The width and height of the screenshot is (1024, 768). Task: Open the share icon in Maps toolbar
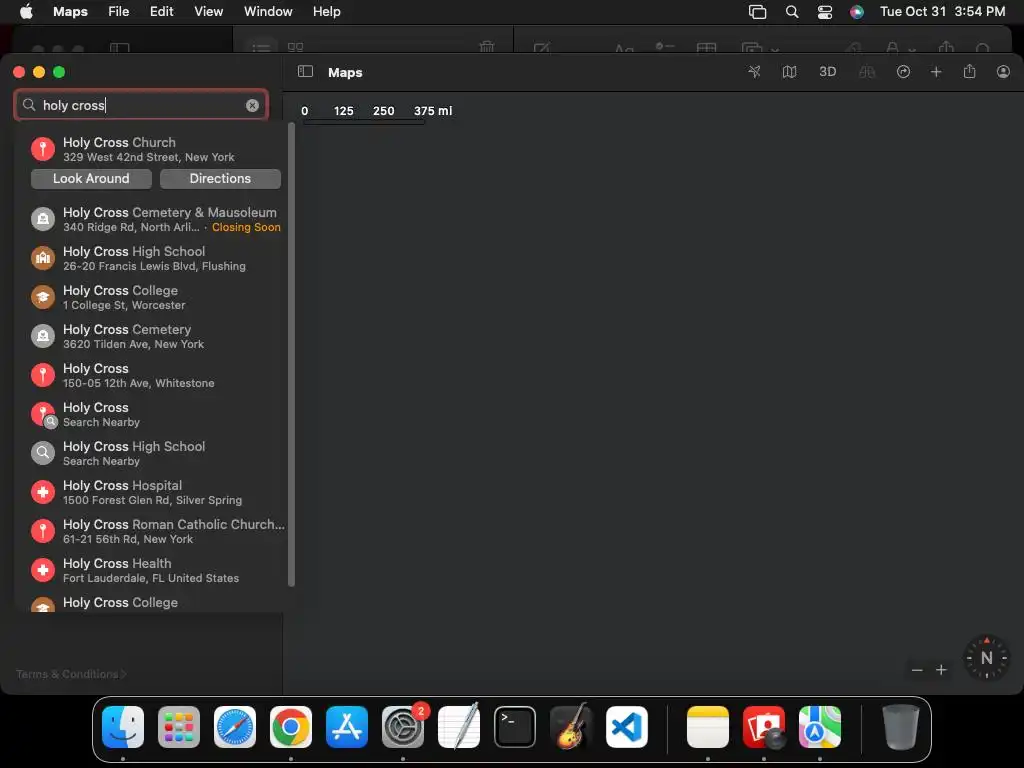(969, 71)
